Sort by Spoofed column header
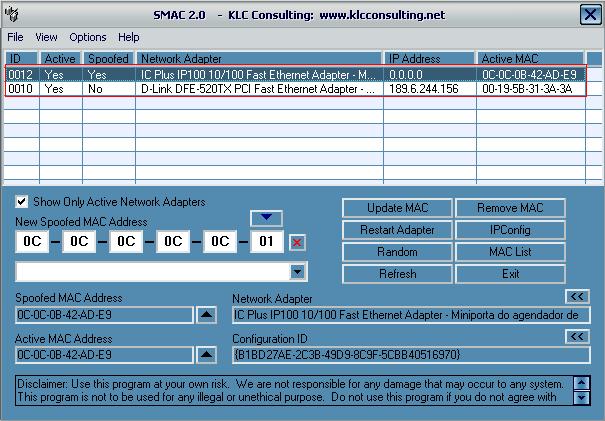 point(108,59)
